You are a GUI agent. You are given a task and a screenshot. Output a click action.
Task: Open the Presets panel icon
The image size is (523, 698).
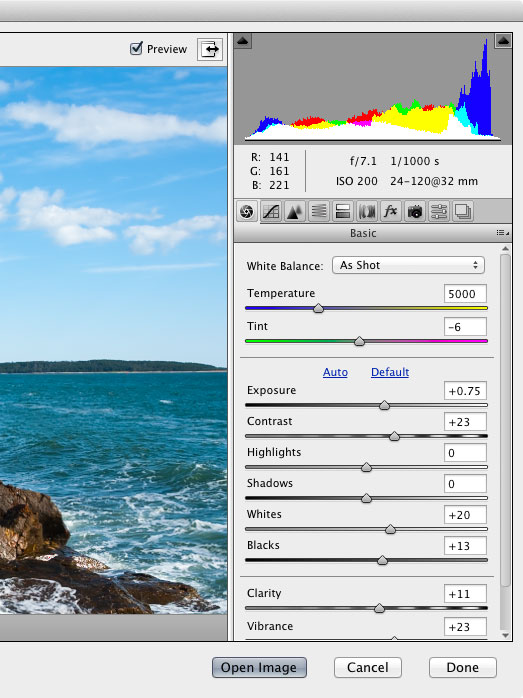[439, 211]
